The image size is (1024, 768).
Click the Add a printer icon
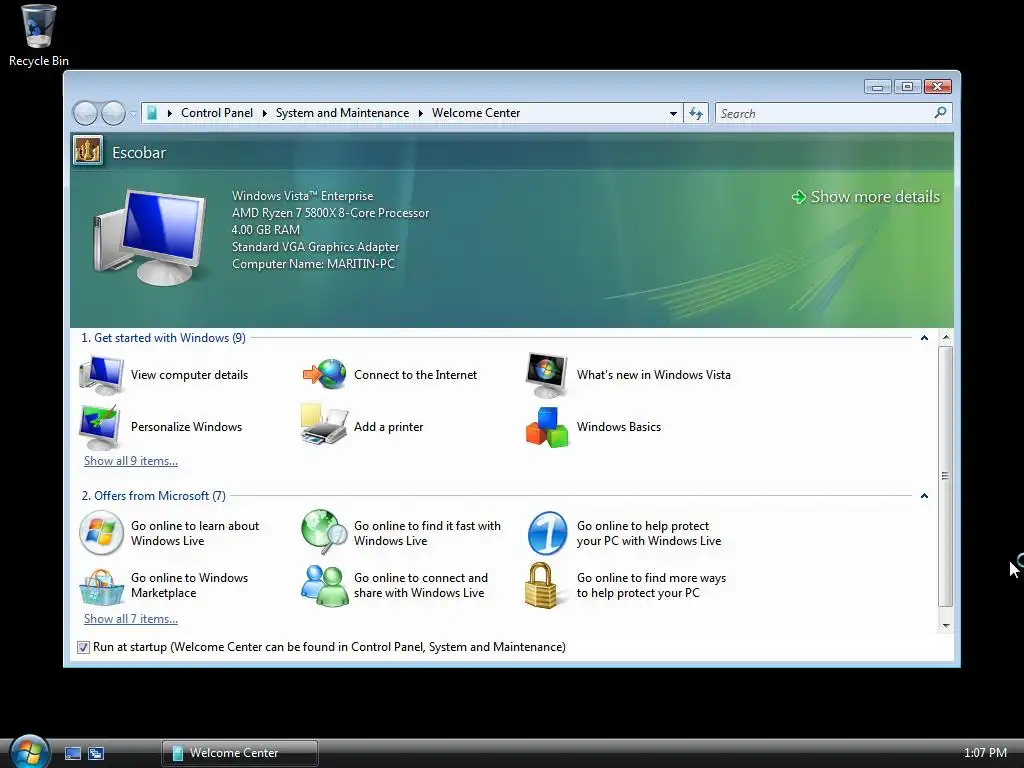[324, 425]
